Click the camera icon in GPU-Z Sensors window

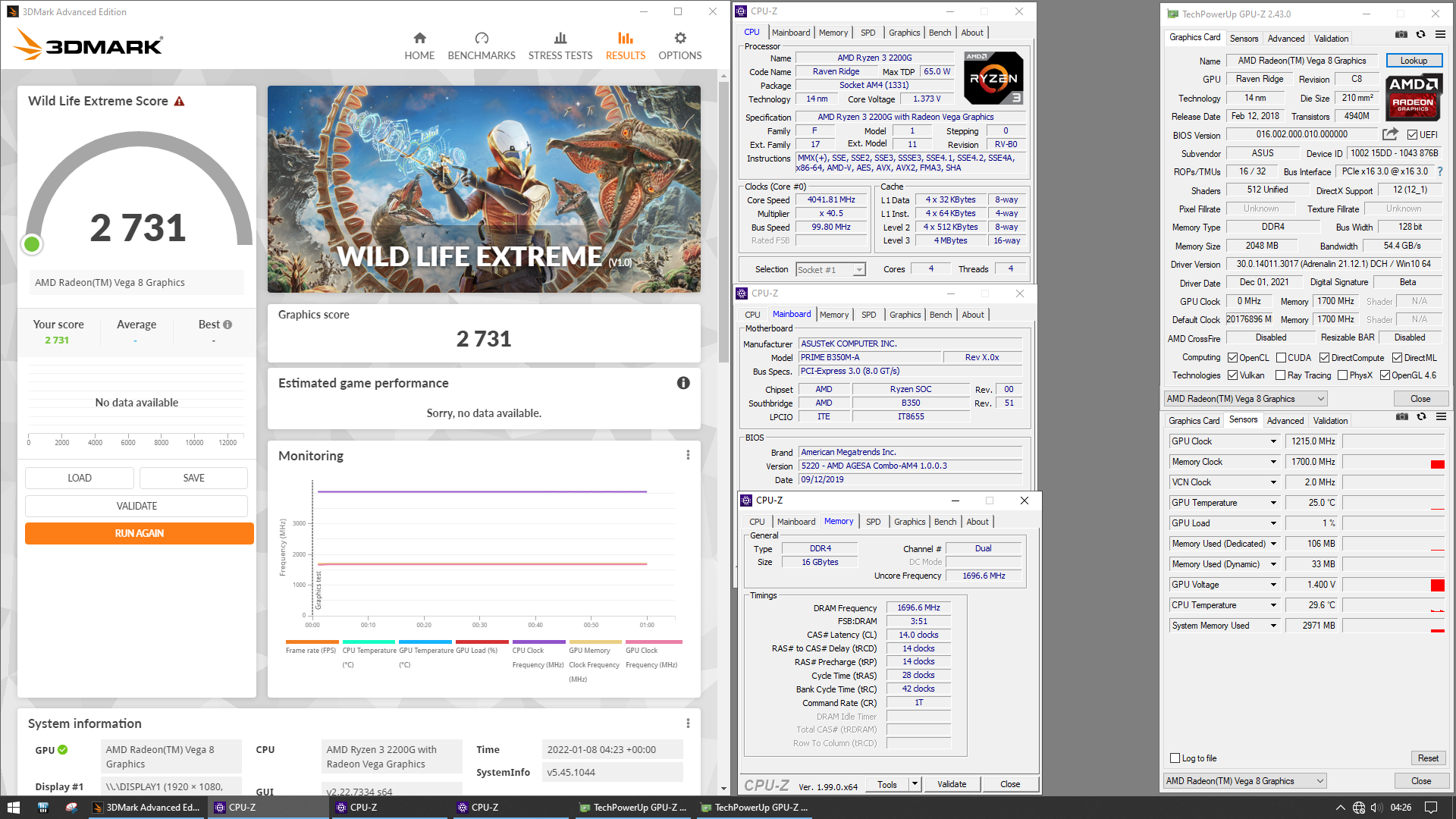pyautogui.click(x=1402, y=416)
